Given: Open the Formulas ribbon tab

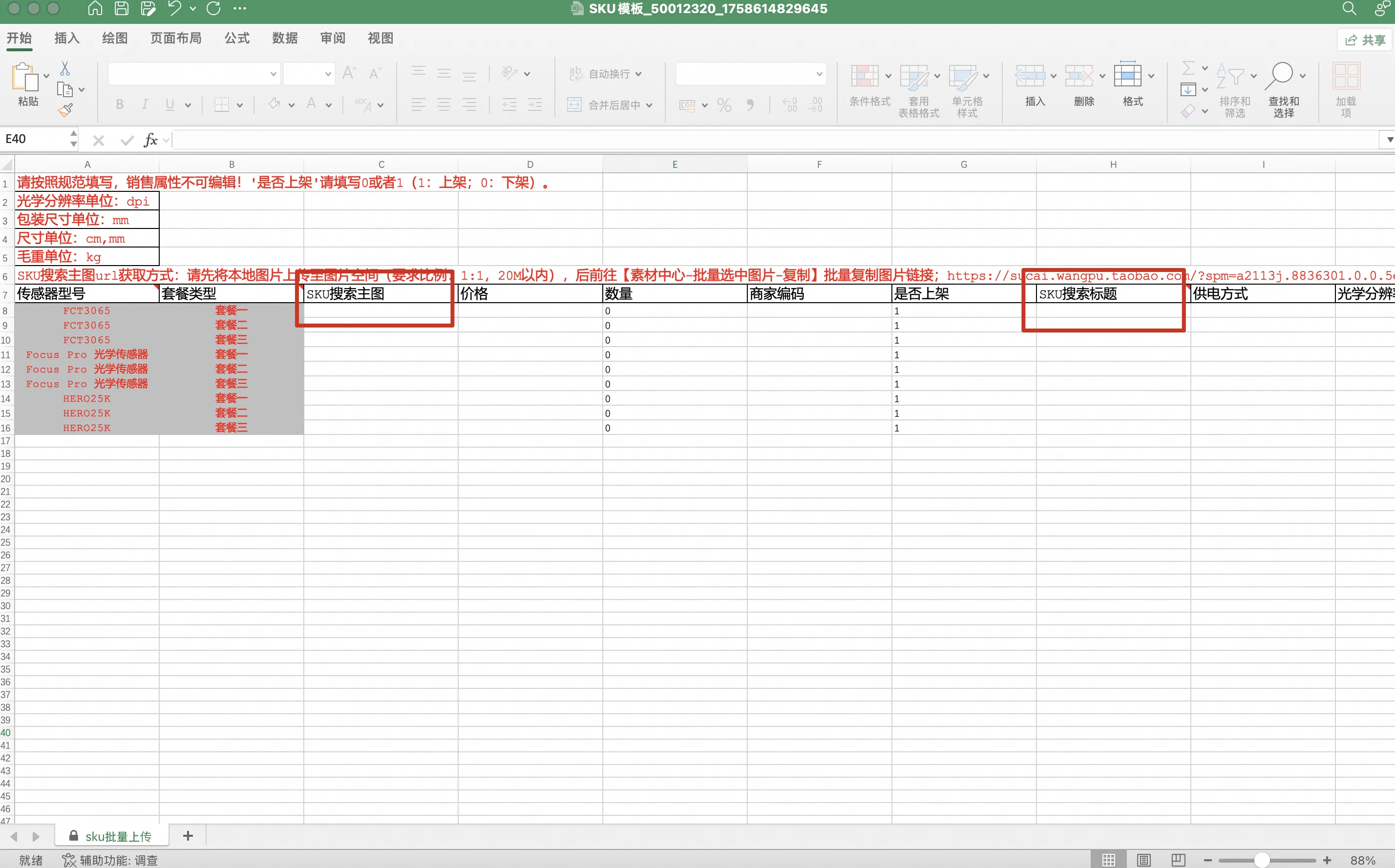Looking at the screenshot, I should (236, 38).
